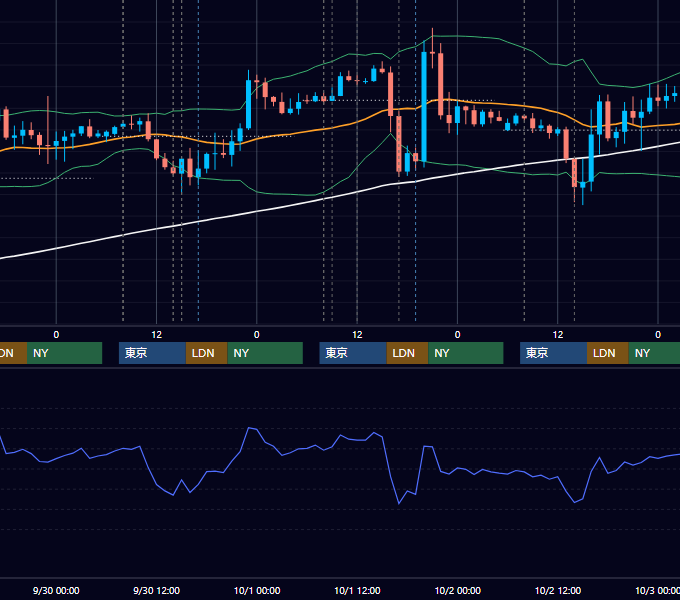680x600 pixels.
Task: Select the NY session block near 10/3 00:00
Action: click(x=654, y=353)
